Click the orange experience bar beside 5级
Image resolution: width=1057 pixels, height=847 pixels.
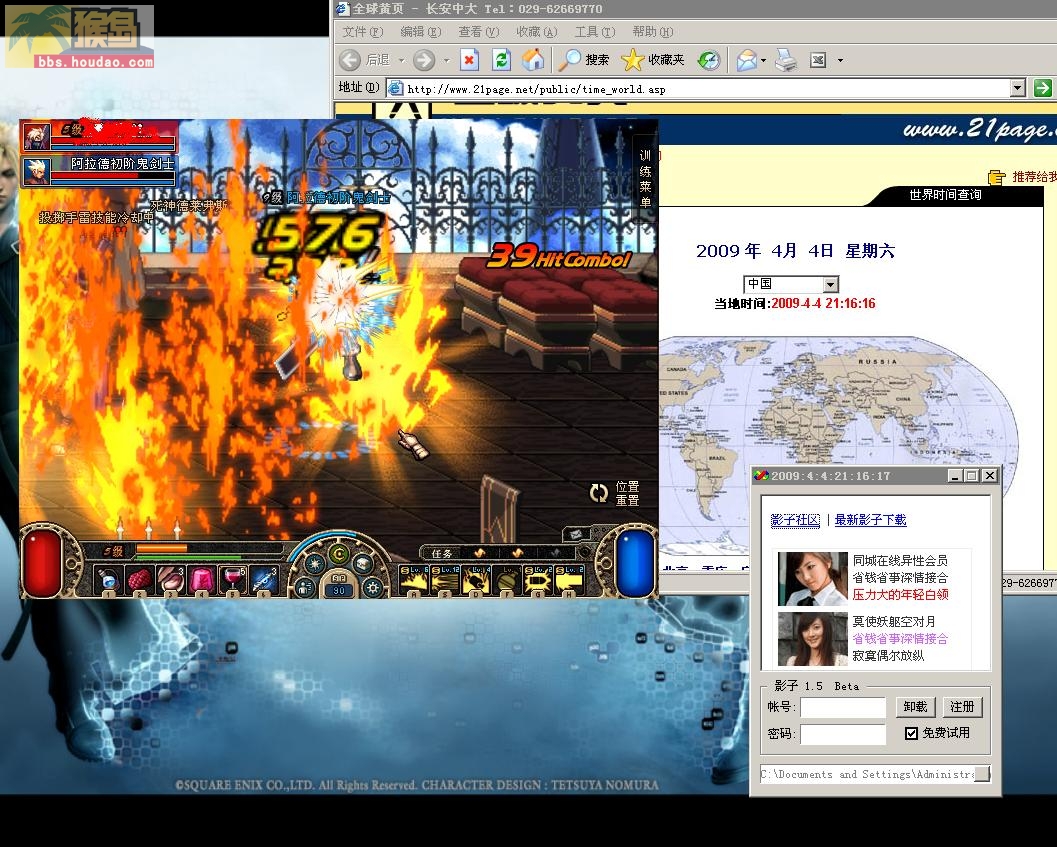161,549
